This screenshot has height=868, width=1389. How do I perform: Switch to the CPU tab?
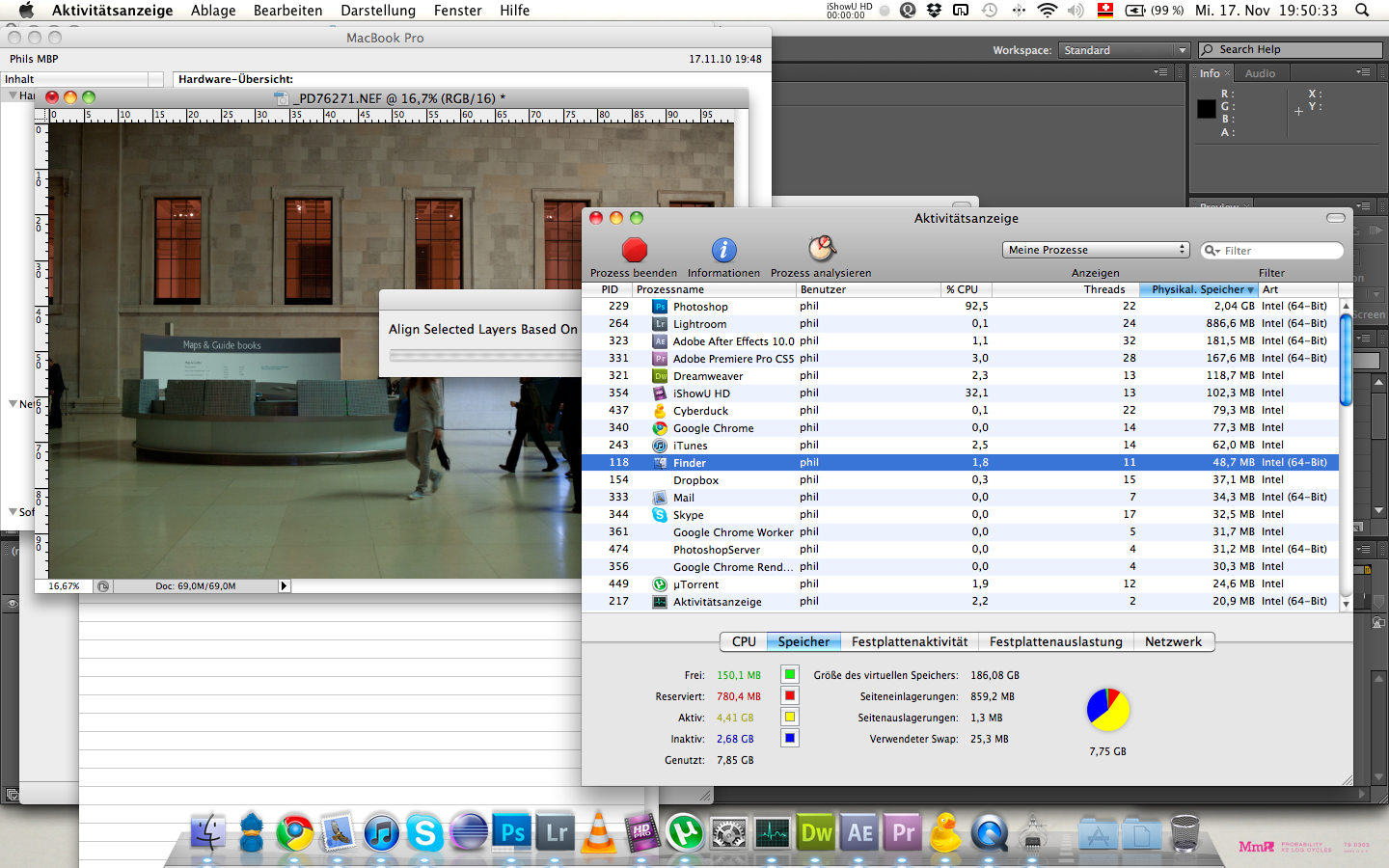coord(744,641)
